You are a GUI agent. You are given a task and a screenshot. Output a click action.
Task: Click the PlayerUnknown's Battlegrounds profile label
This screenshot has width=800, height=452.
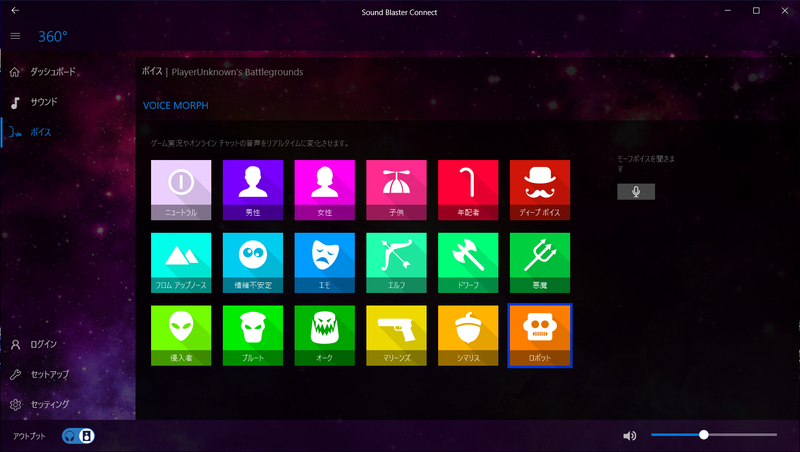tap(237, 72)
